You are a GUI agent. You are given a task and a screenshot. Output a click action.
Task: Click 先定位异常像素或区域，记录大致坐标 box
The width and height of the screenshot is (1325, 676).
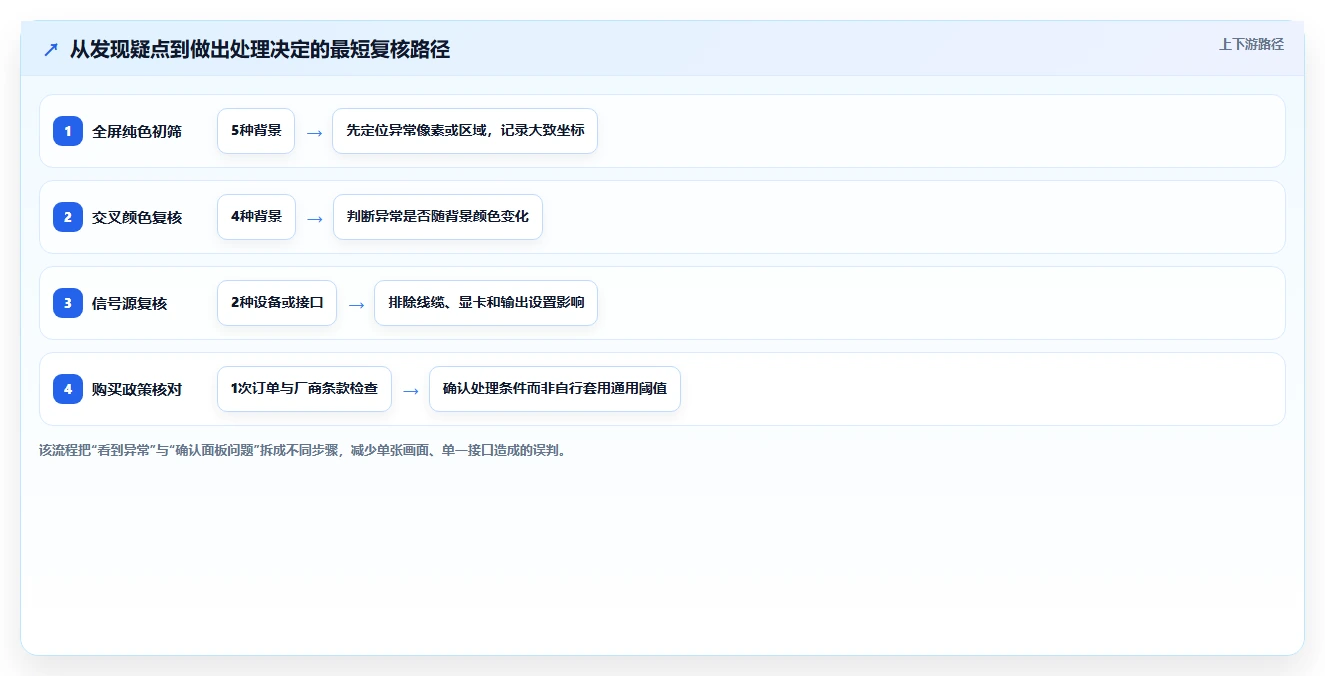465,131
